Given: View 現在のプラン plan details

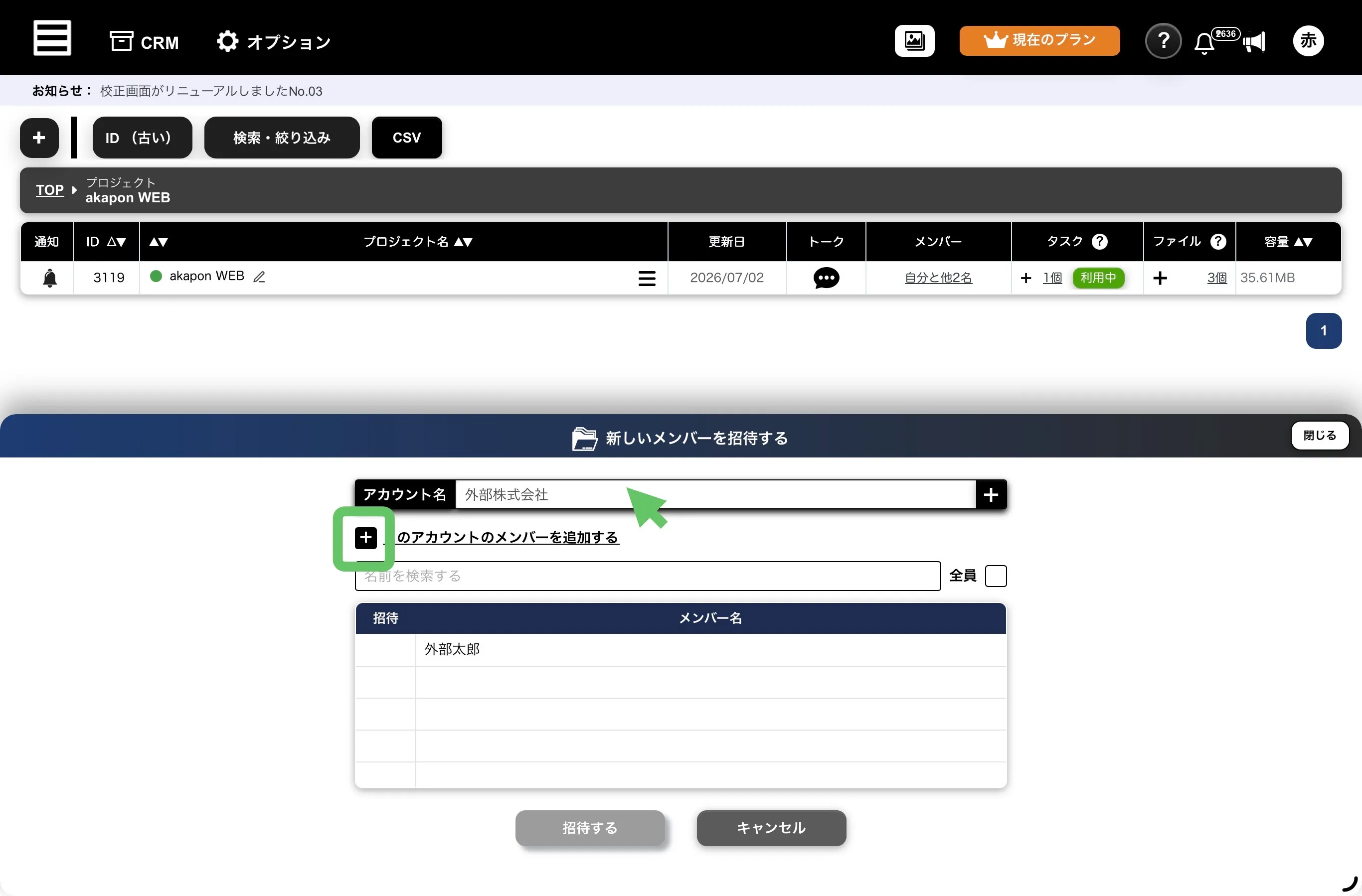Looking at the screenshot, I should click(1039, 41).
